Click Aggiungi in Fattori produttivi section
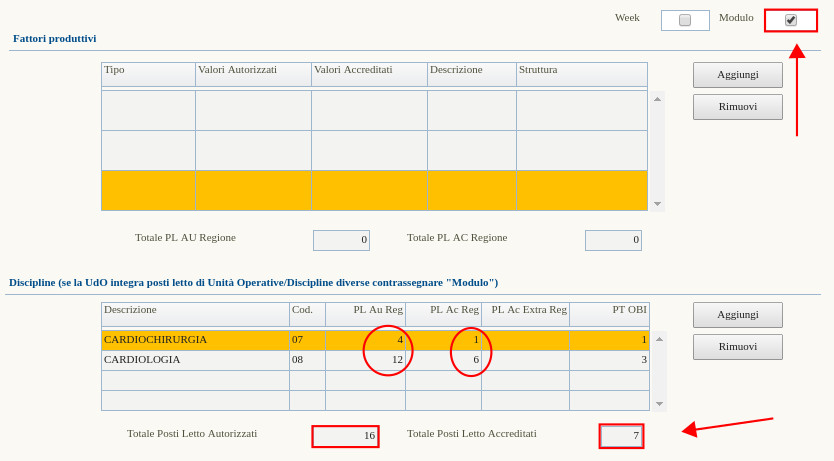This screenshot has height=461, width=834. click(x=737, y=75)
